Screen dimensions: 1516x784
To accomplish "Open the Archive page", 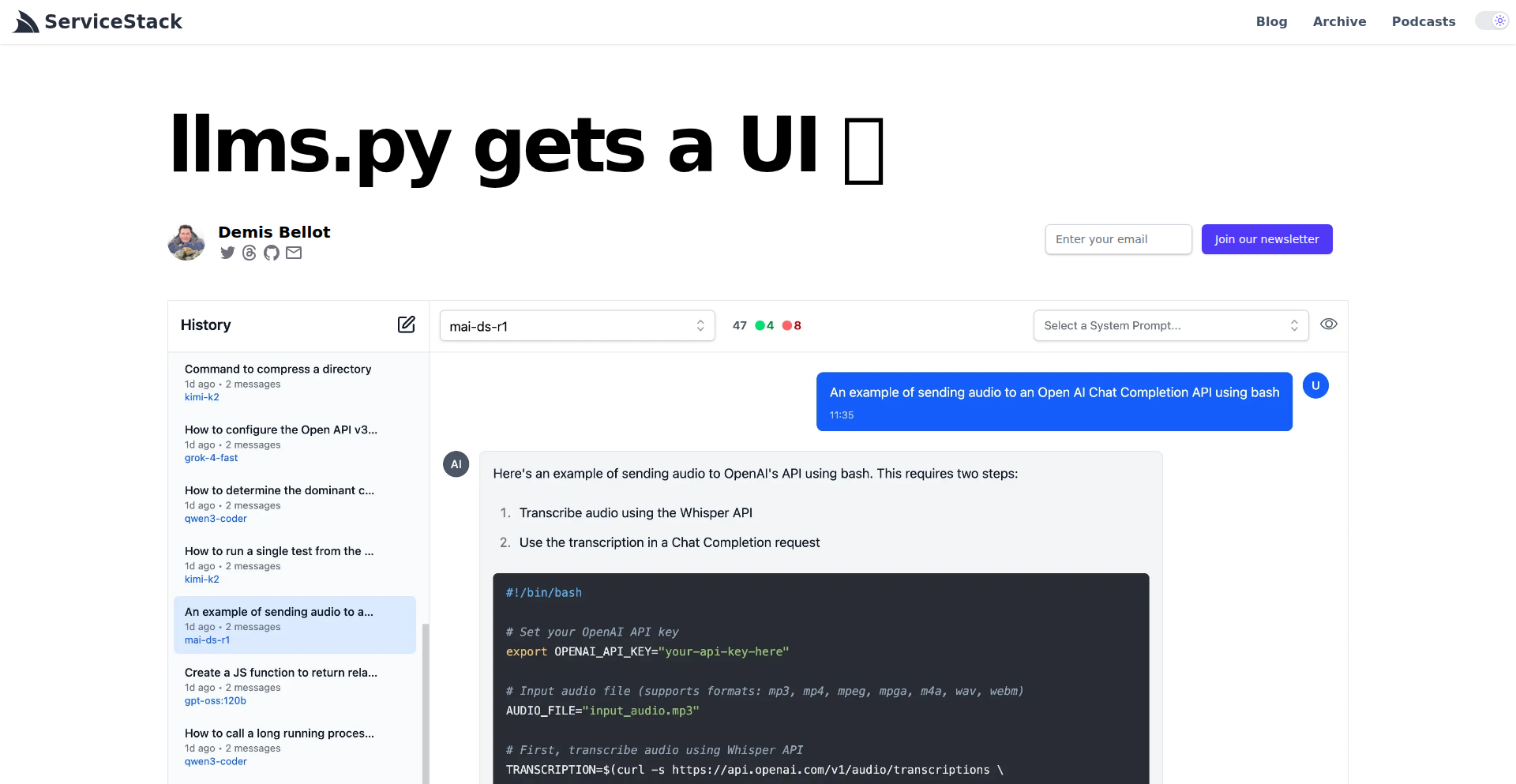I will tap(1339, 21).
